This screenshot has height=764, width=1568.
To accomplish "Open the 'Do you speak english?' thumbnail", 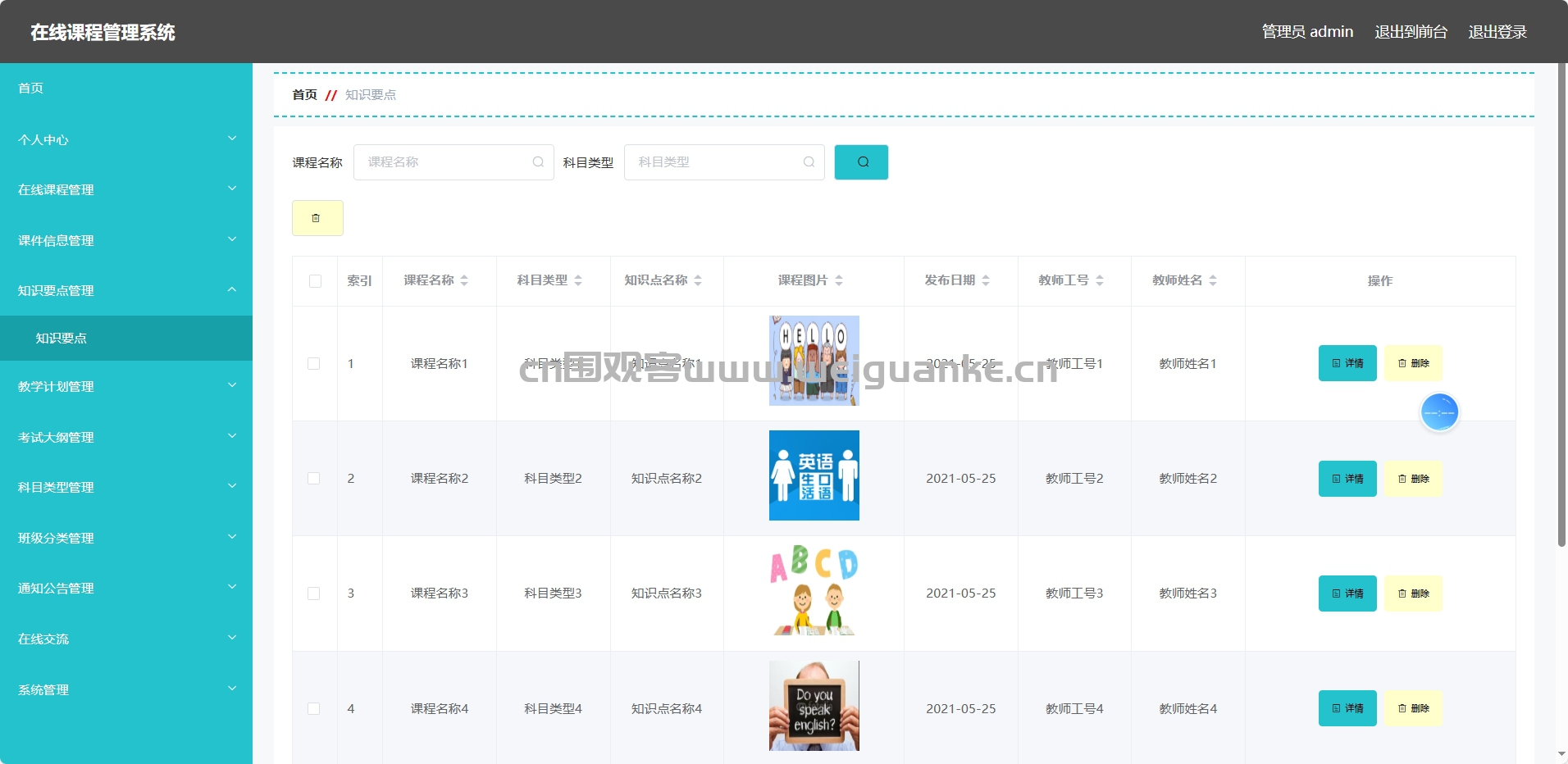I will (814, 706).
